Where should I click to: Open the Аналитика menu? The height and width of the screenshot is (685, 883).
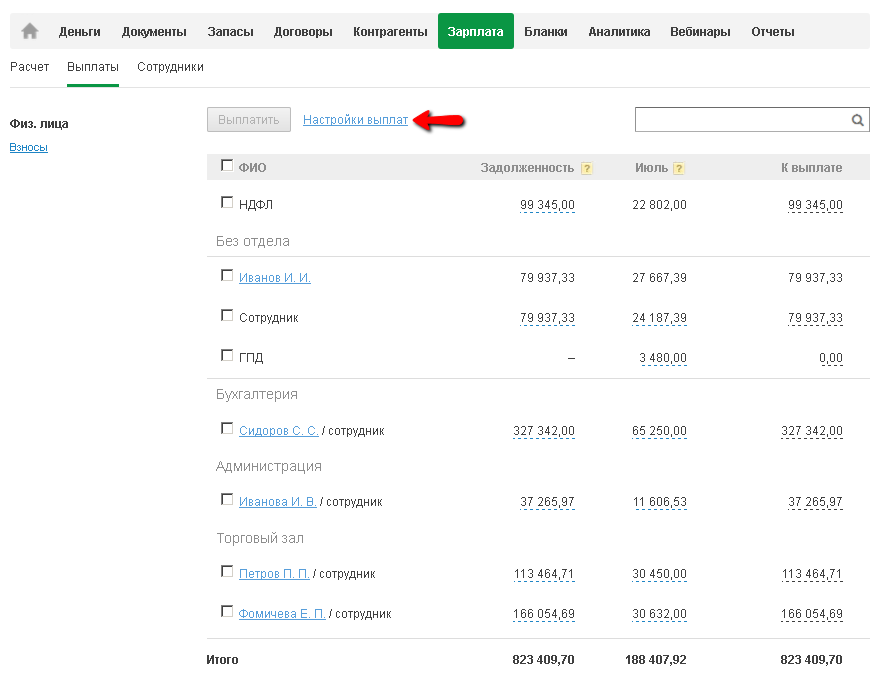click(619, 32)
